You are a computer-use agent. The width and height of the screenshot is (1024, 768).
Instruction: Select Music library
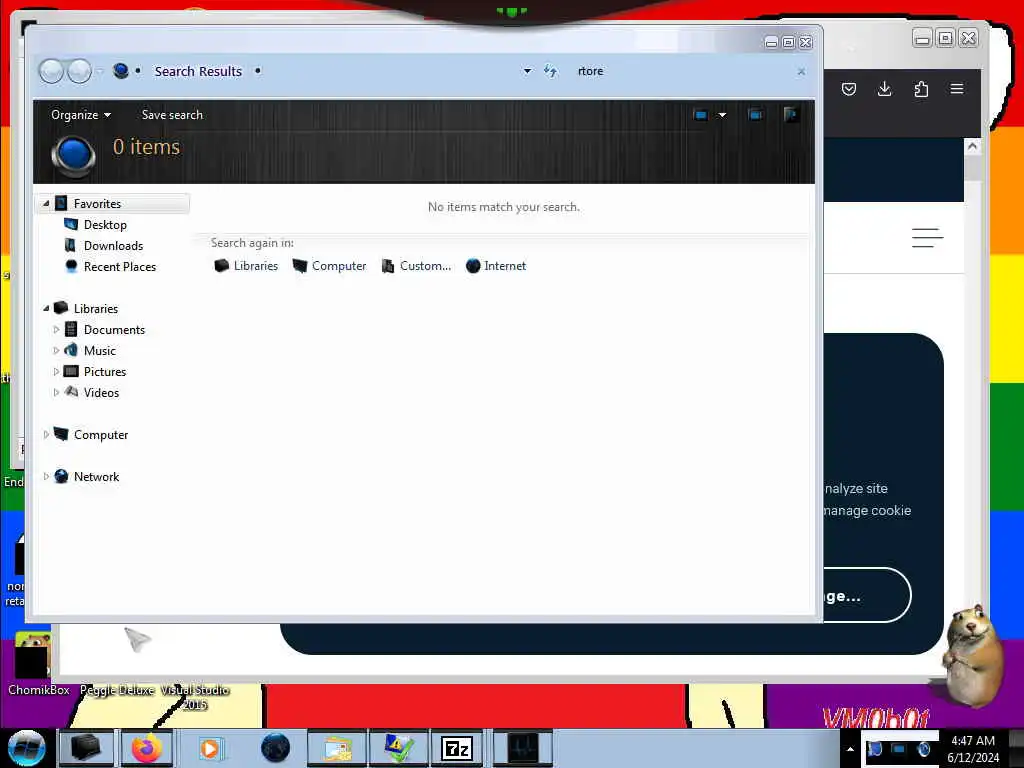click(x=100, y=351)
